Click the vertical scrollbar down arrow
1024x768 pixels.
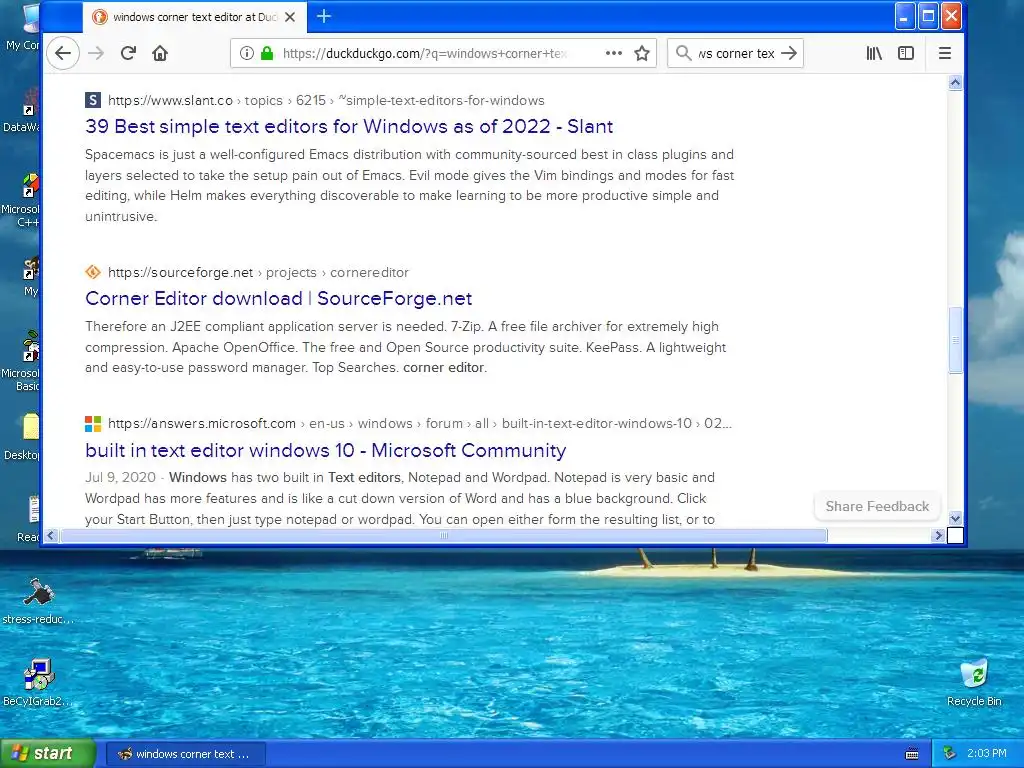click(x=955, y=519)
